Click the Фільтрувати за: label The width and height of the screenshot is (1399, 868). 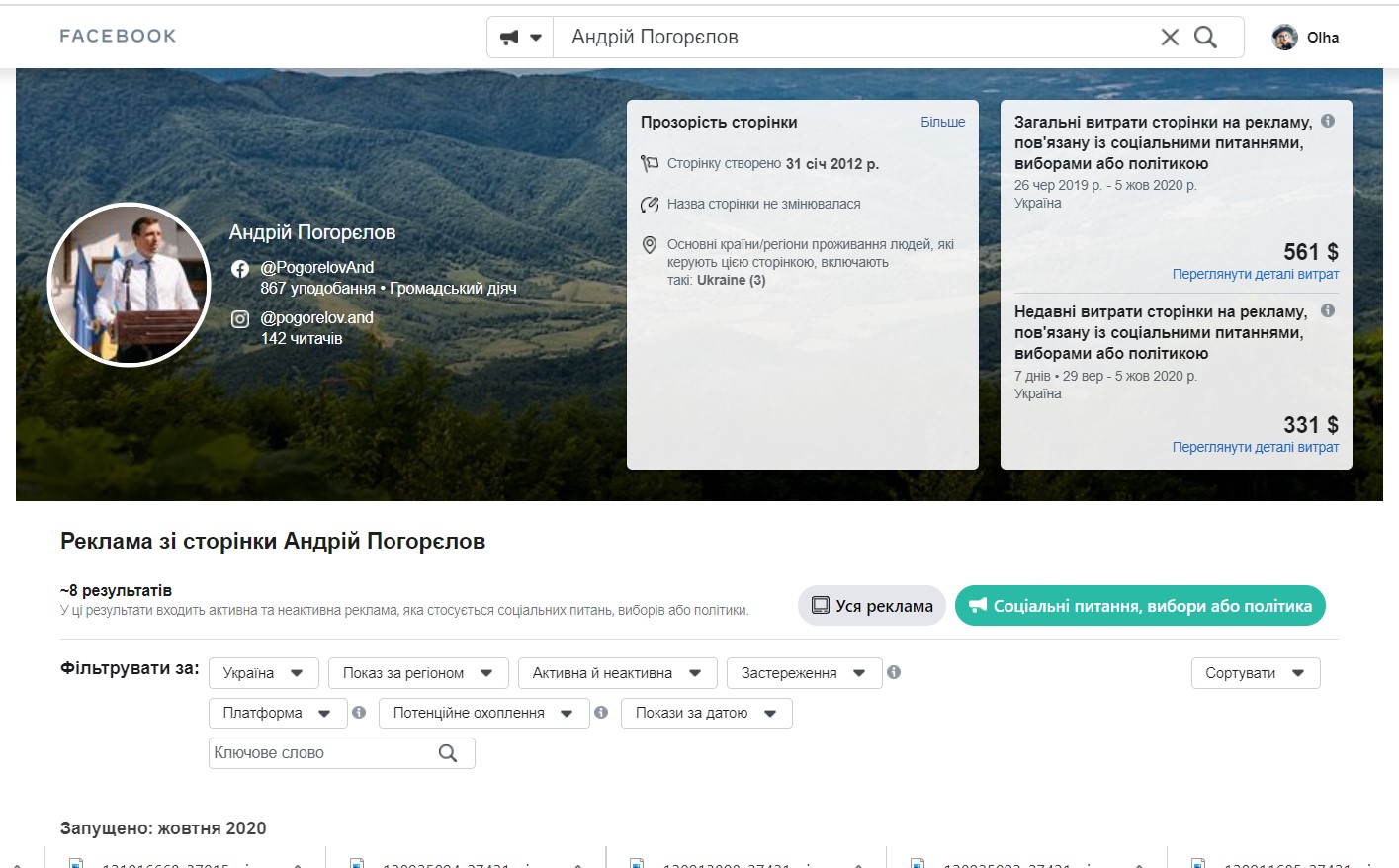pos(130,668)
